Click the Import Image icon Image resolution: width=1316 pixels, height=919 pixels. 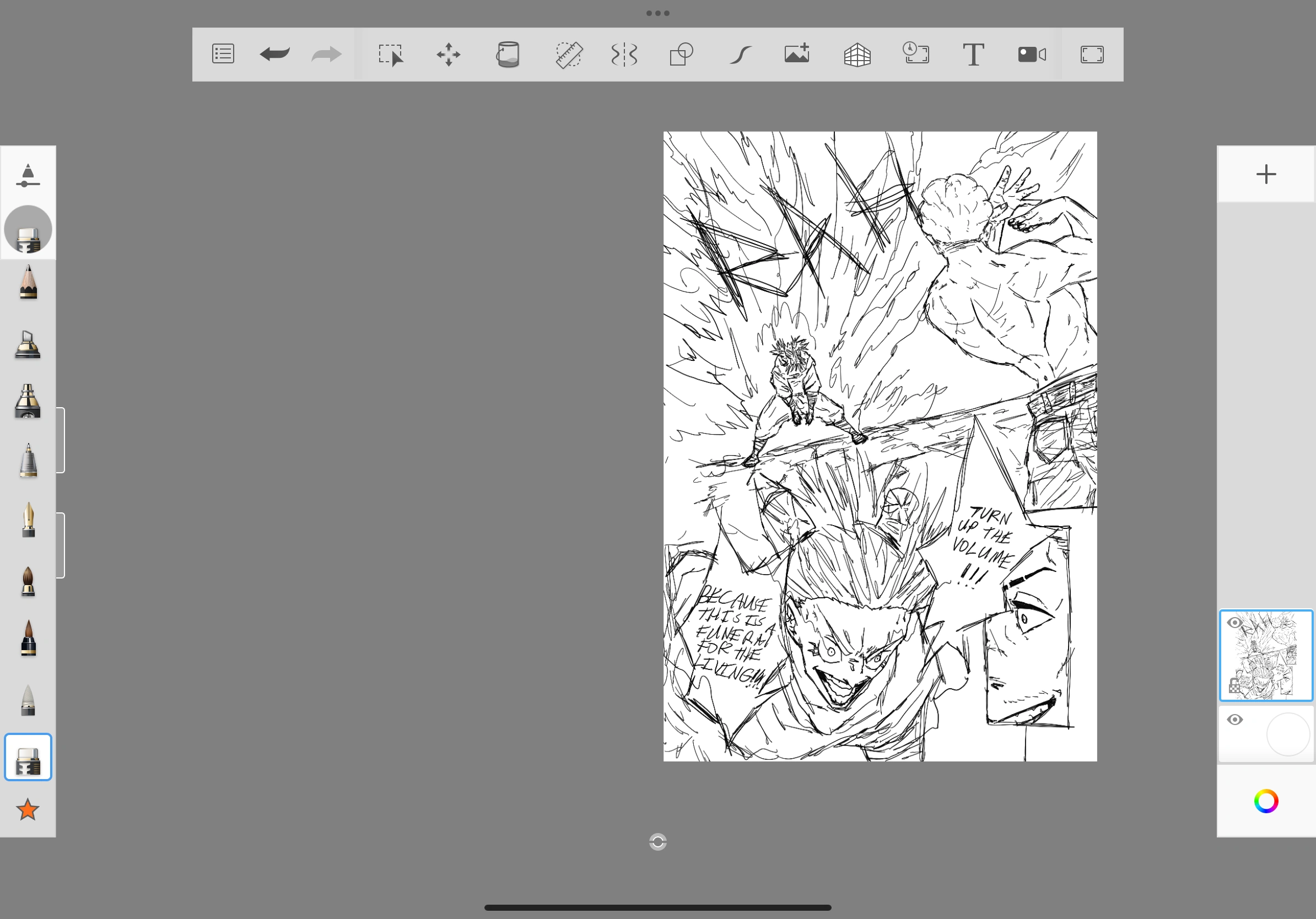click(x=797, y=54)
